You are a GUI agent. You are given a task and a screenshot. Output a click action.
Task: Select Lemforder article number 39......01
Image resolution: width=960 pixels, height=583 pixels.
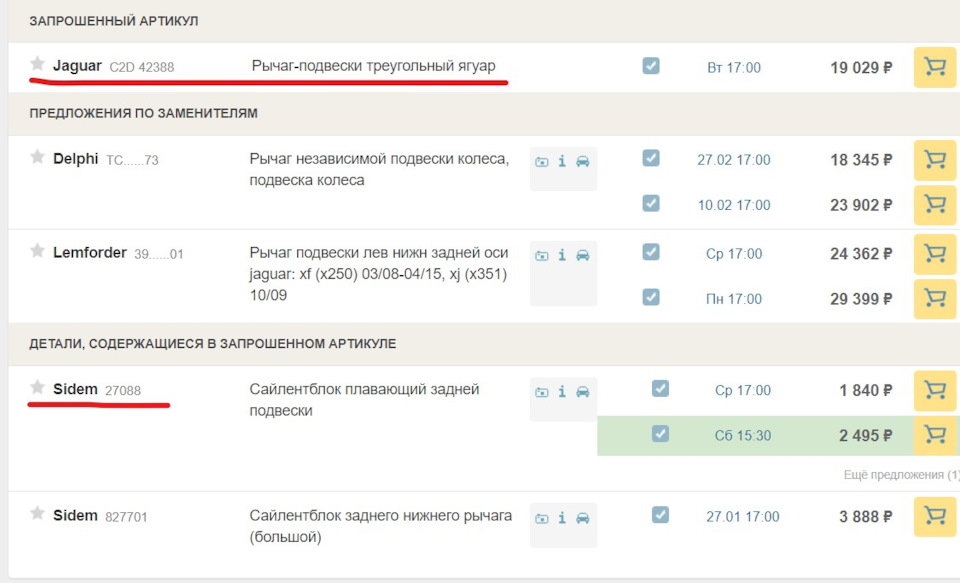(x=159, y=254)
